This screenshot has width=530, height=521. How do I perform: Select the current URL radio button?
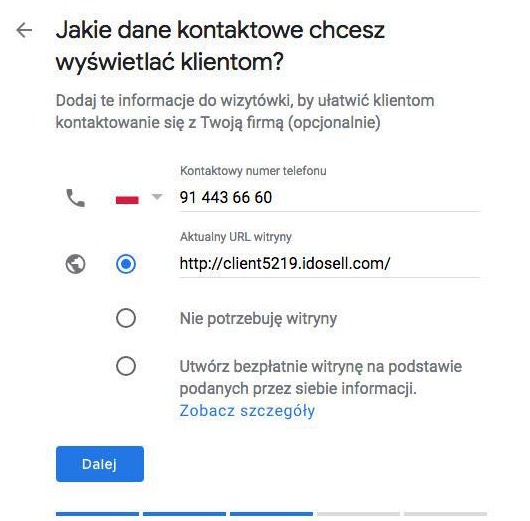pyautogui.click(x=126, y=264)
